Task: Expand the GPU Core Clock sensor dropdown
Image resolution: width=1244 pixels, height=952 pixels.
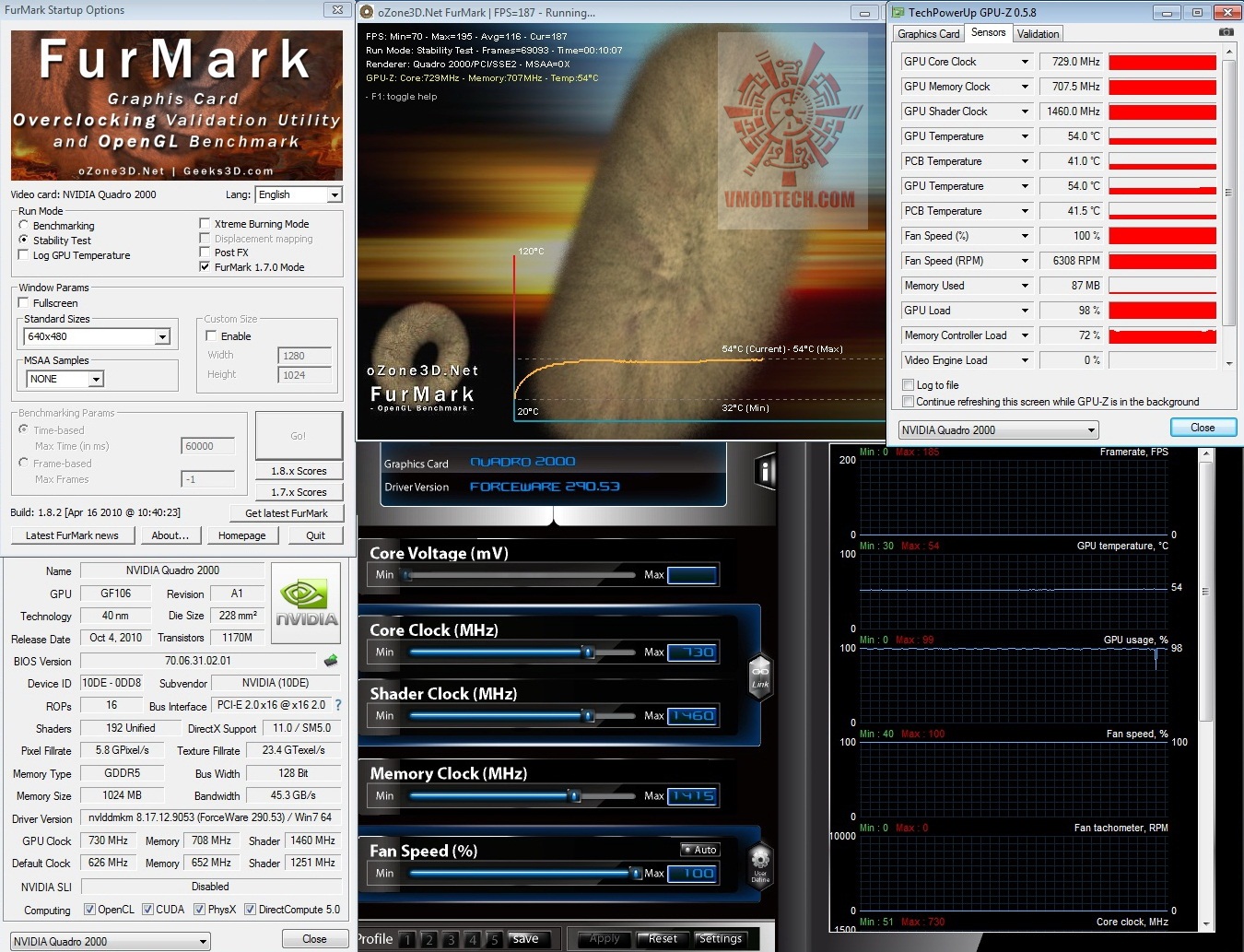Action: (1025, 62)
